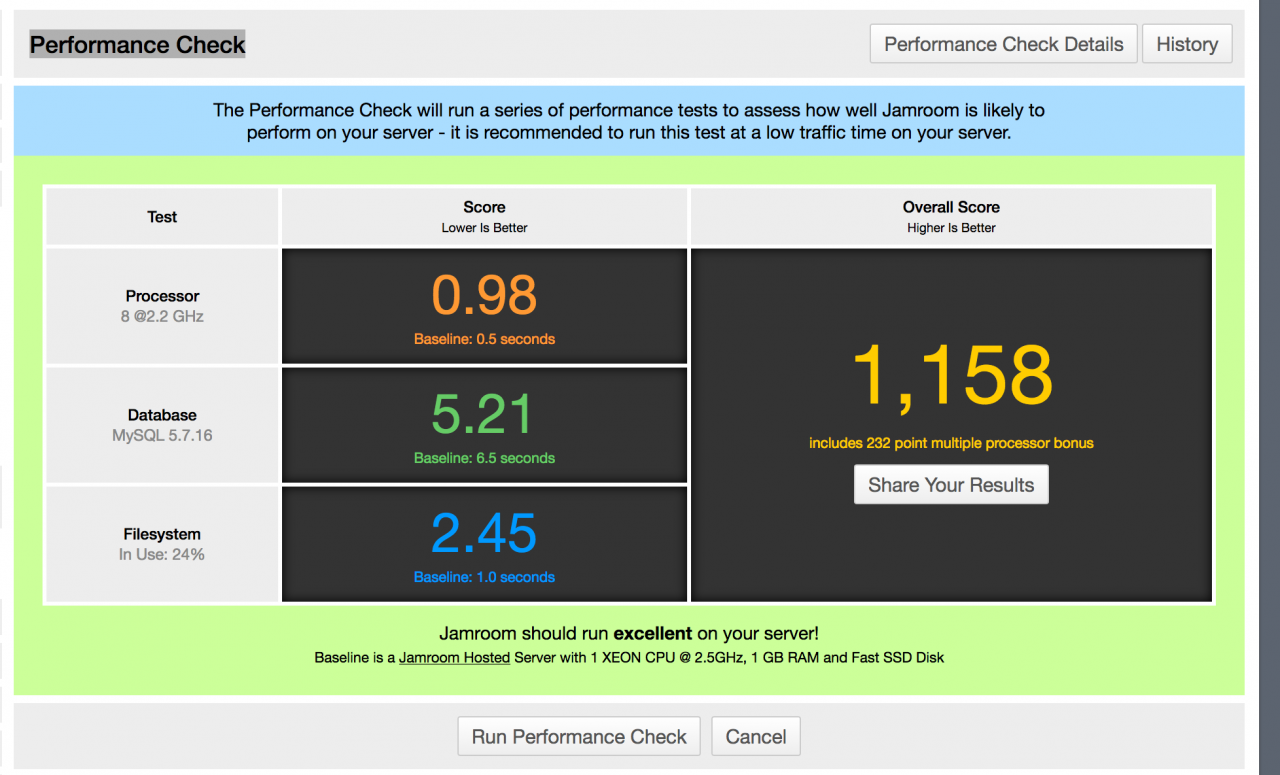Follow the Jamroom Hosted link
Image resolution: width=1280 pixels, height=775 pixels.
click(x=454, y=658)
